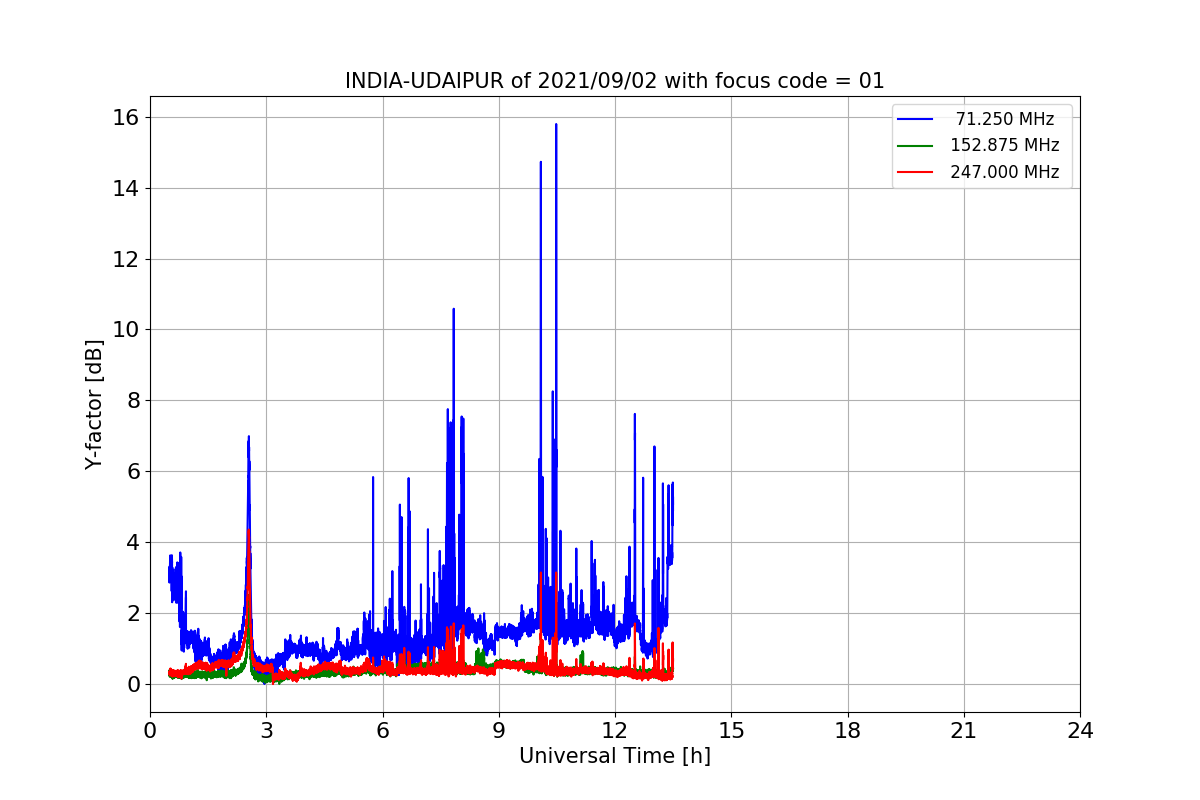Click the x-axis tick label 0
This screenshot has height=800, width=1200.
150,730
